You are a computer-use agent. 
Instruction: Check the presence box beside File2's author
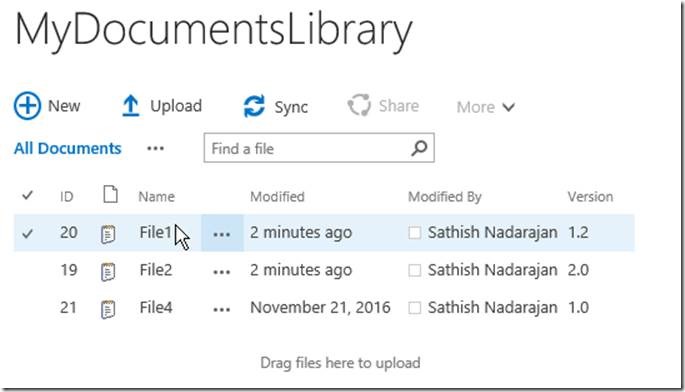coord(415,271)
